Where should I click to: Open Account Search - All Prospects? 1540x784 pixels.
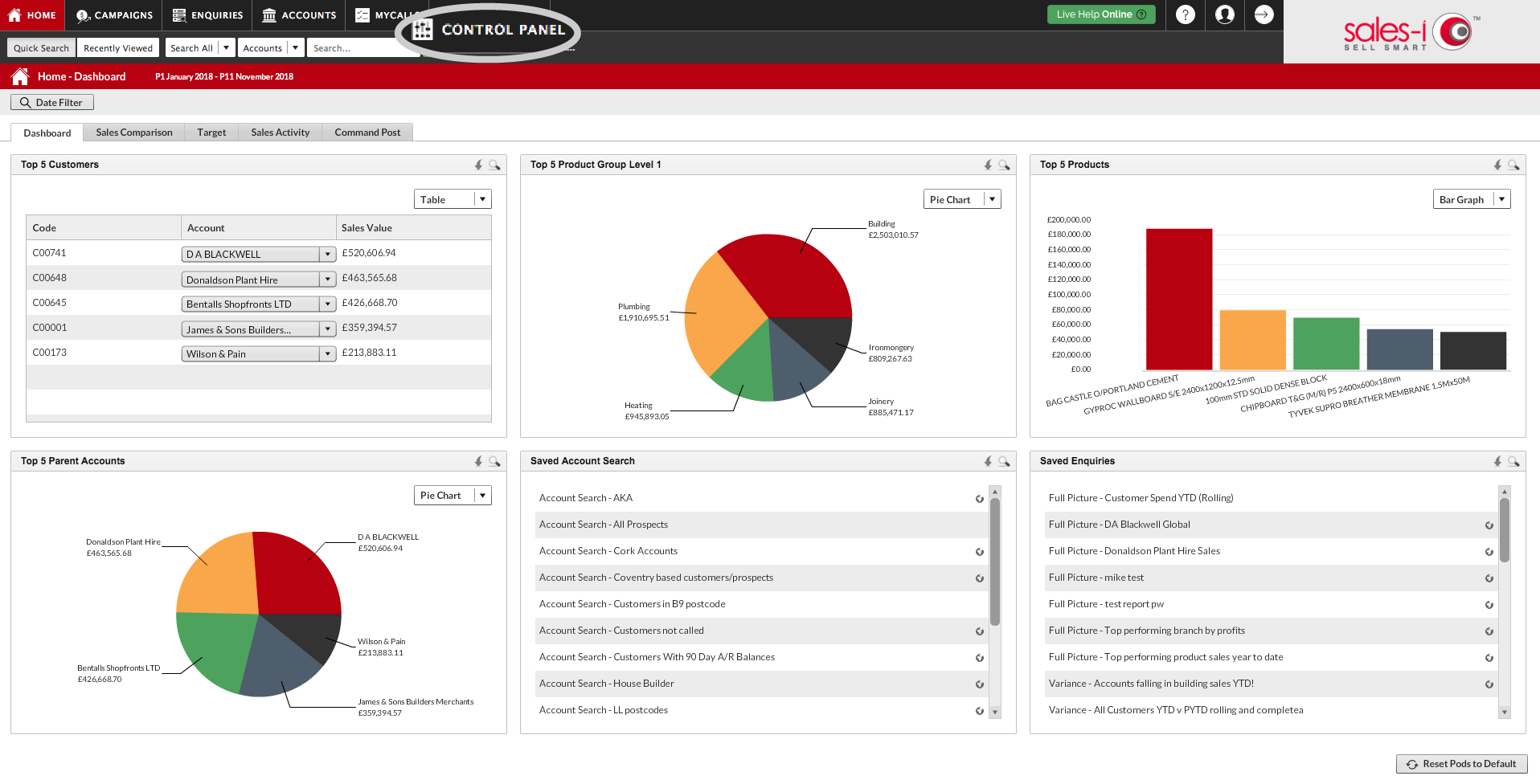click(604, 525)
